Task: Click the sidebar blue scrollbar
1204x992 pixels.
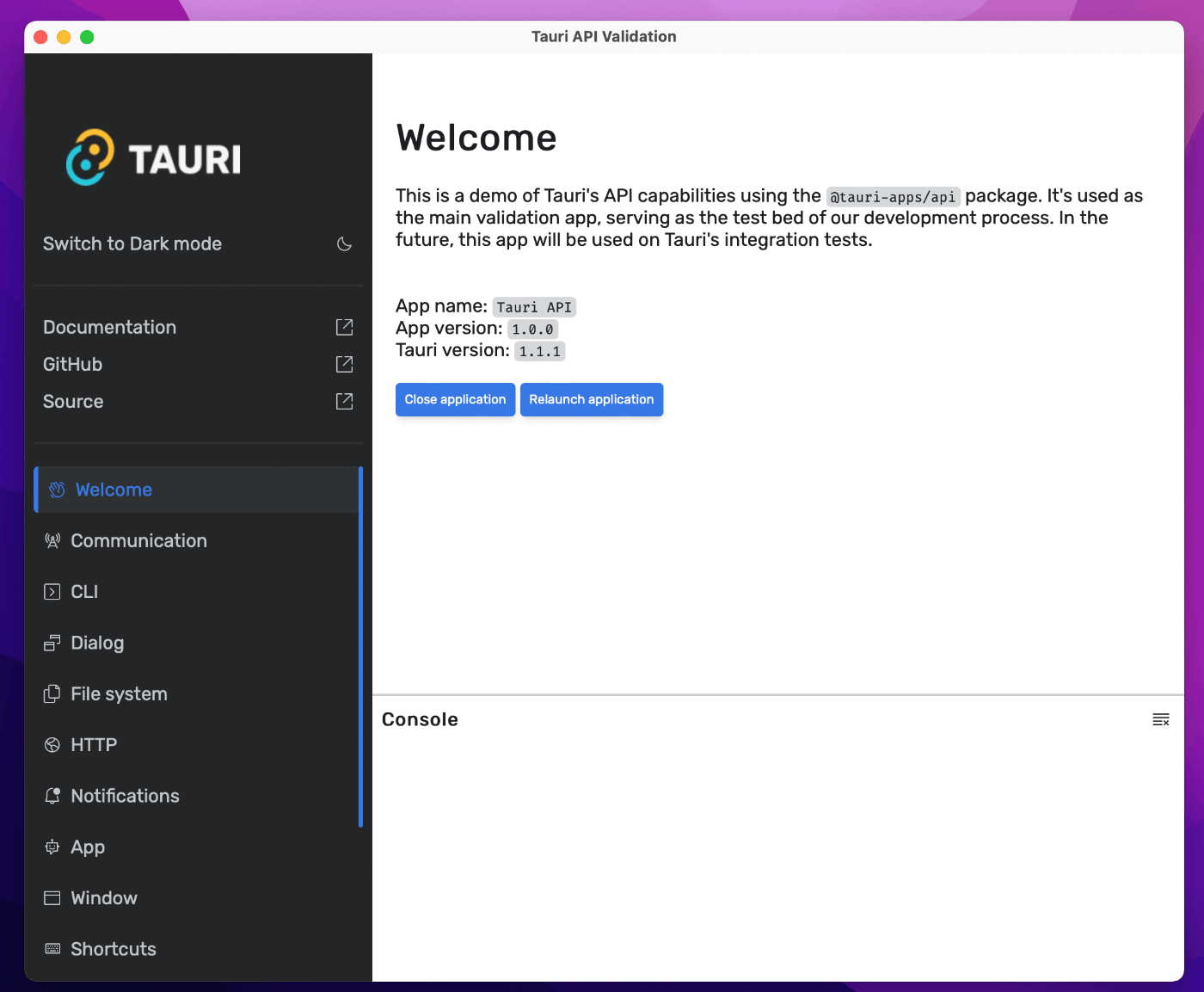Action: point(360,646)
